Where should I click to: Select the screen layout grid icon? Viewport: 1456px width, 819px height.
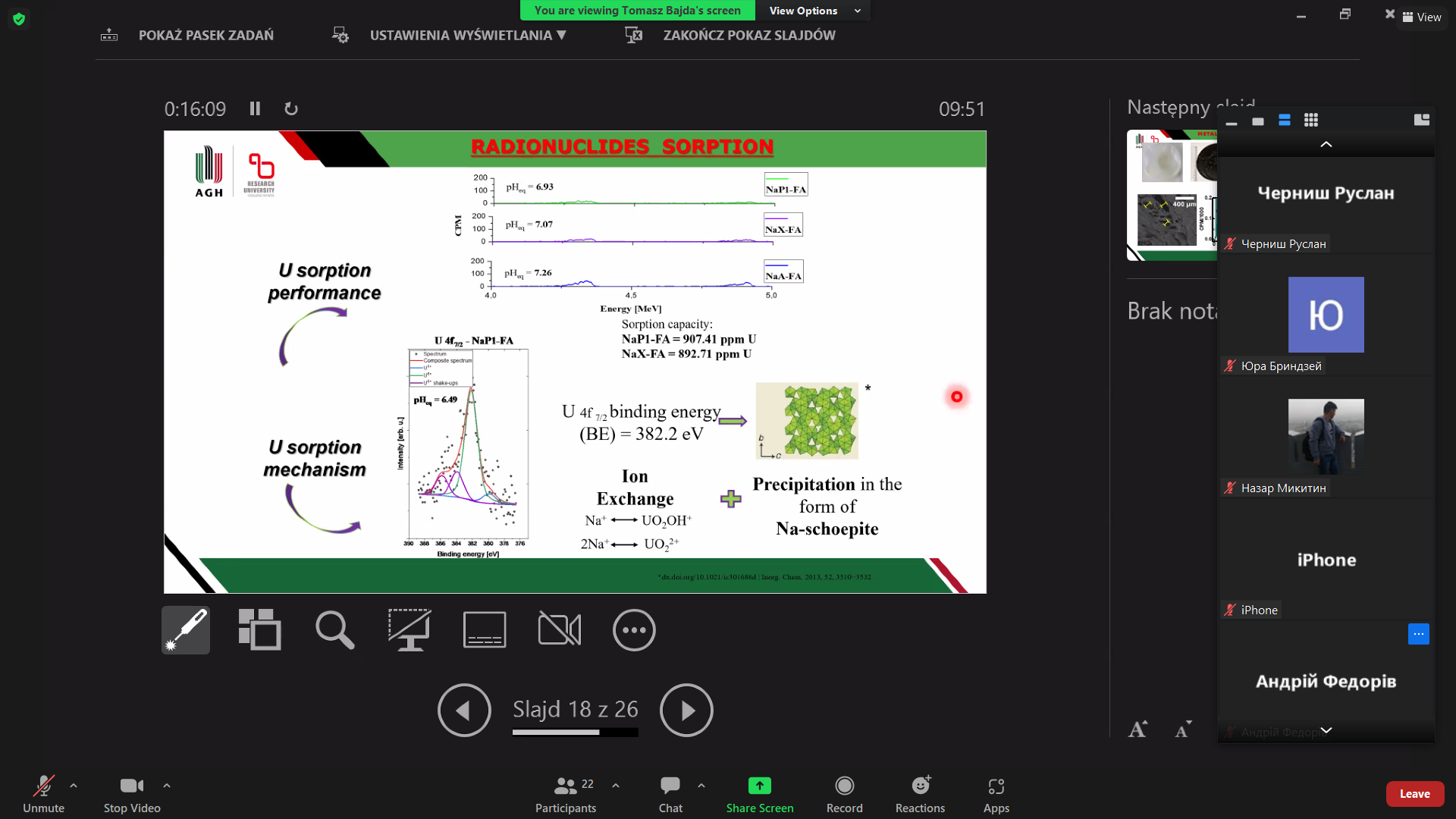[x=1311, y=119]
